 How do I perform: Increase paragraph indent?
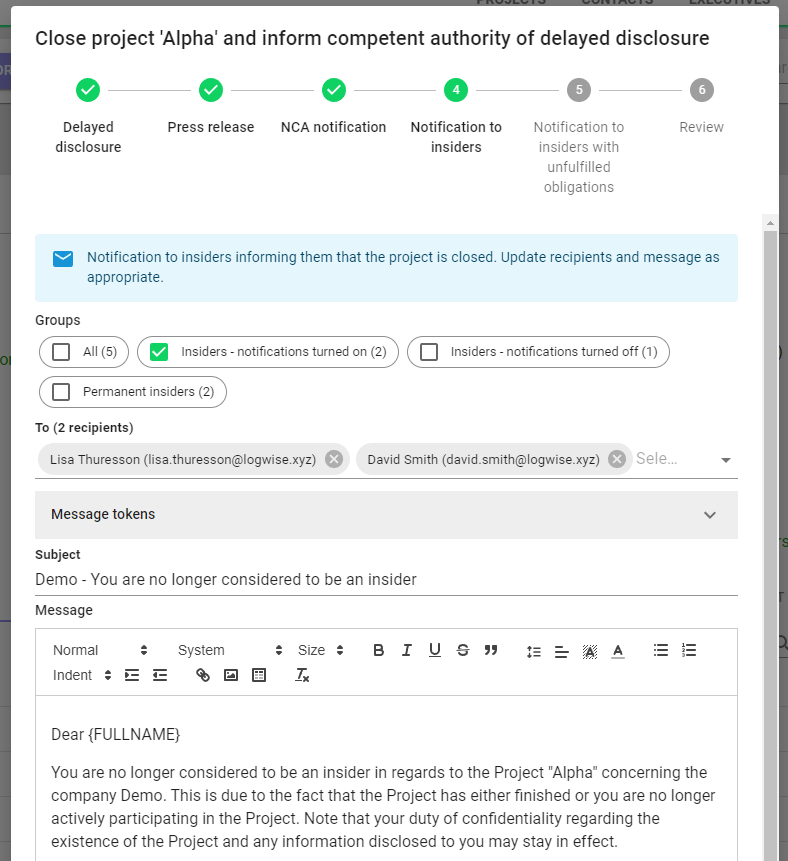click(132, 675)
